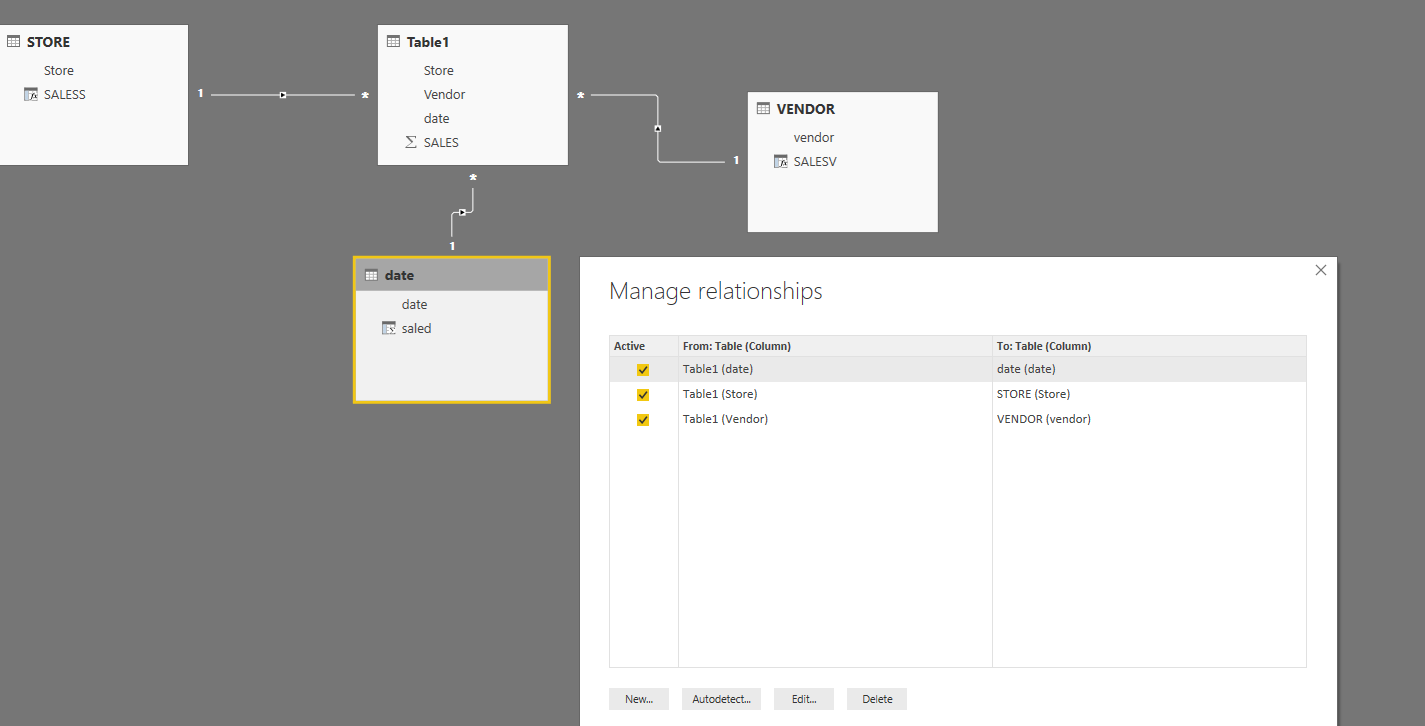Click the filter direction arrow on the VENDOR relationship line
Viewport: 1425px width, 726px height.
tap(658, 128)
